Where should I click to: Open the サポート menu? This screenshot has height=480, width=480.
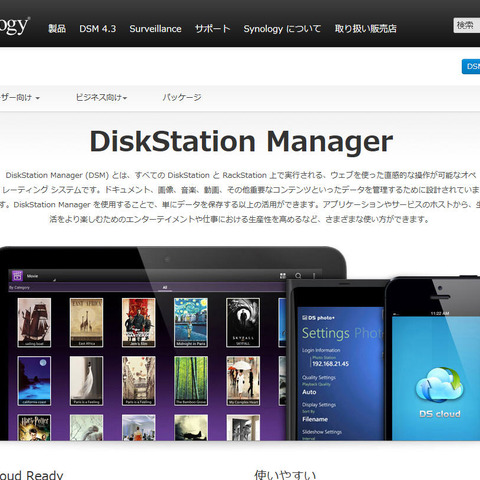tap(213, 29)
